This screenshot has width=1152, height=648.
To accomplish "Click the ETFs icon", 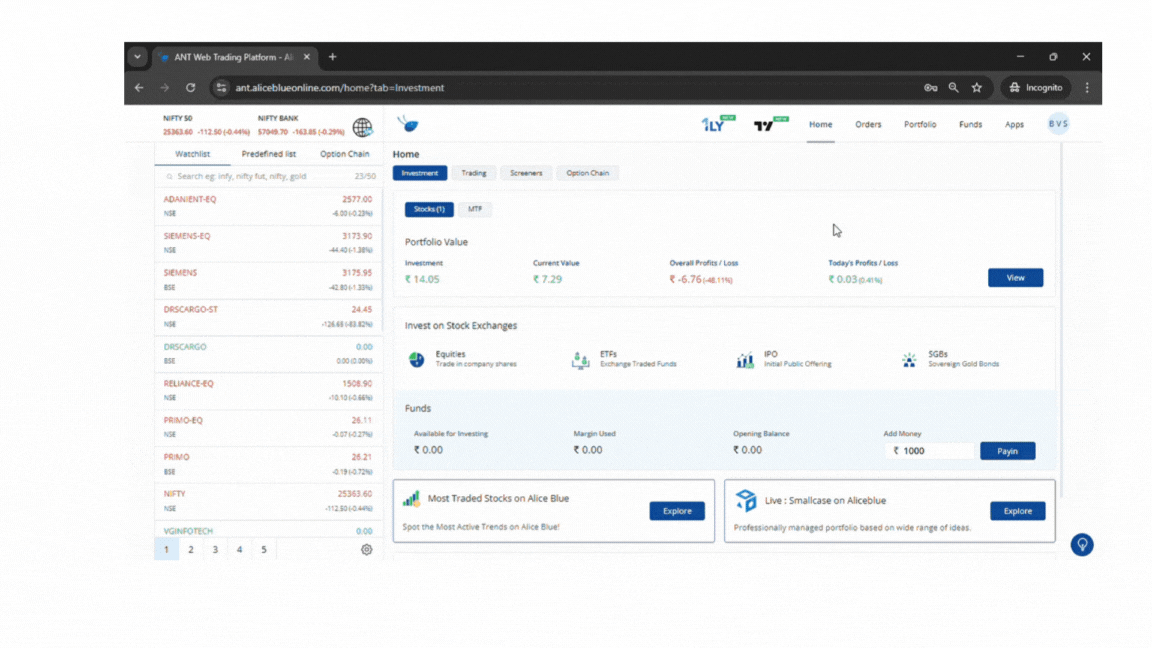I will click(580, 360).
